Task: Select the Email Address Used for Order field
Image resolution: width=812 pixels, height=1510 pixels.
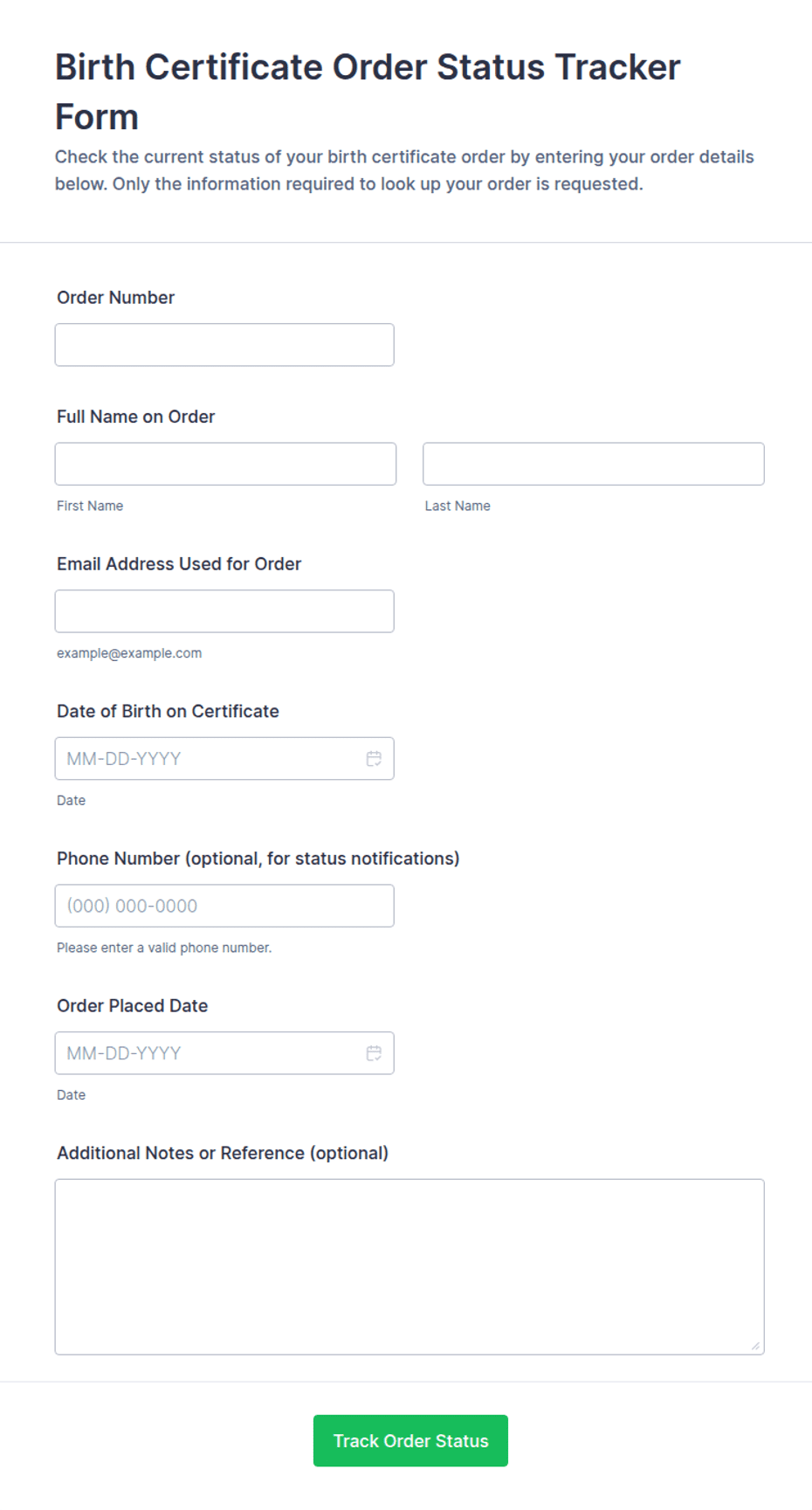Action: coord(224,611)
